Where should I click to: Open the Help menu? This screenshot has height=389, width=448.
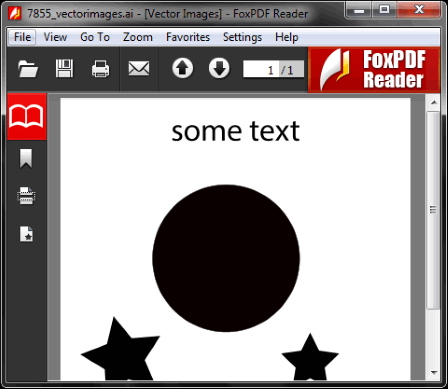286,37
